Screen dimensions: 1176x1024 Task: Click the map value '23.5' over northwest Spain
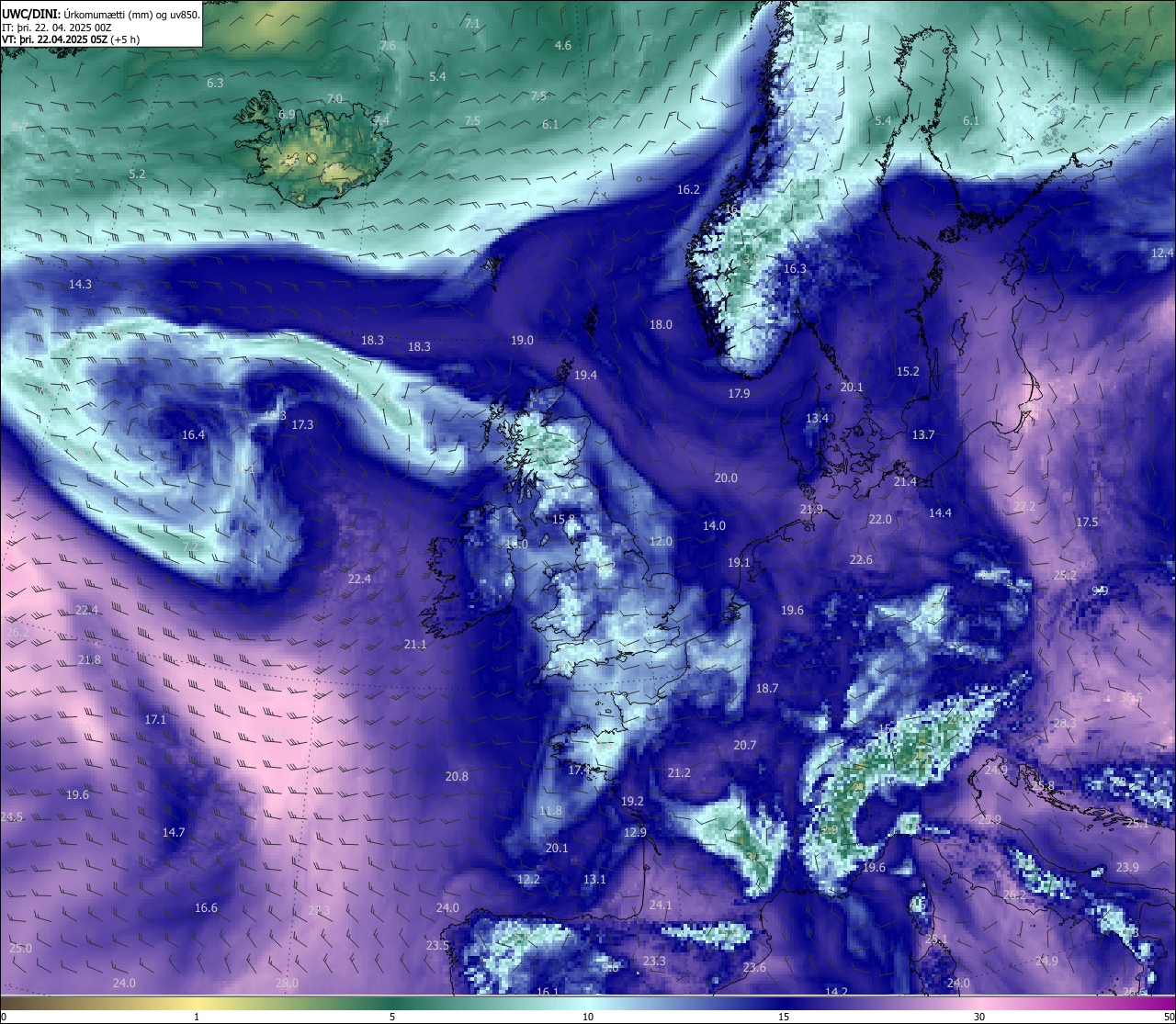point(437,946)
